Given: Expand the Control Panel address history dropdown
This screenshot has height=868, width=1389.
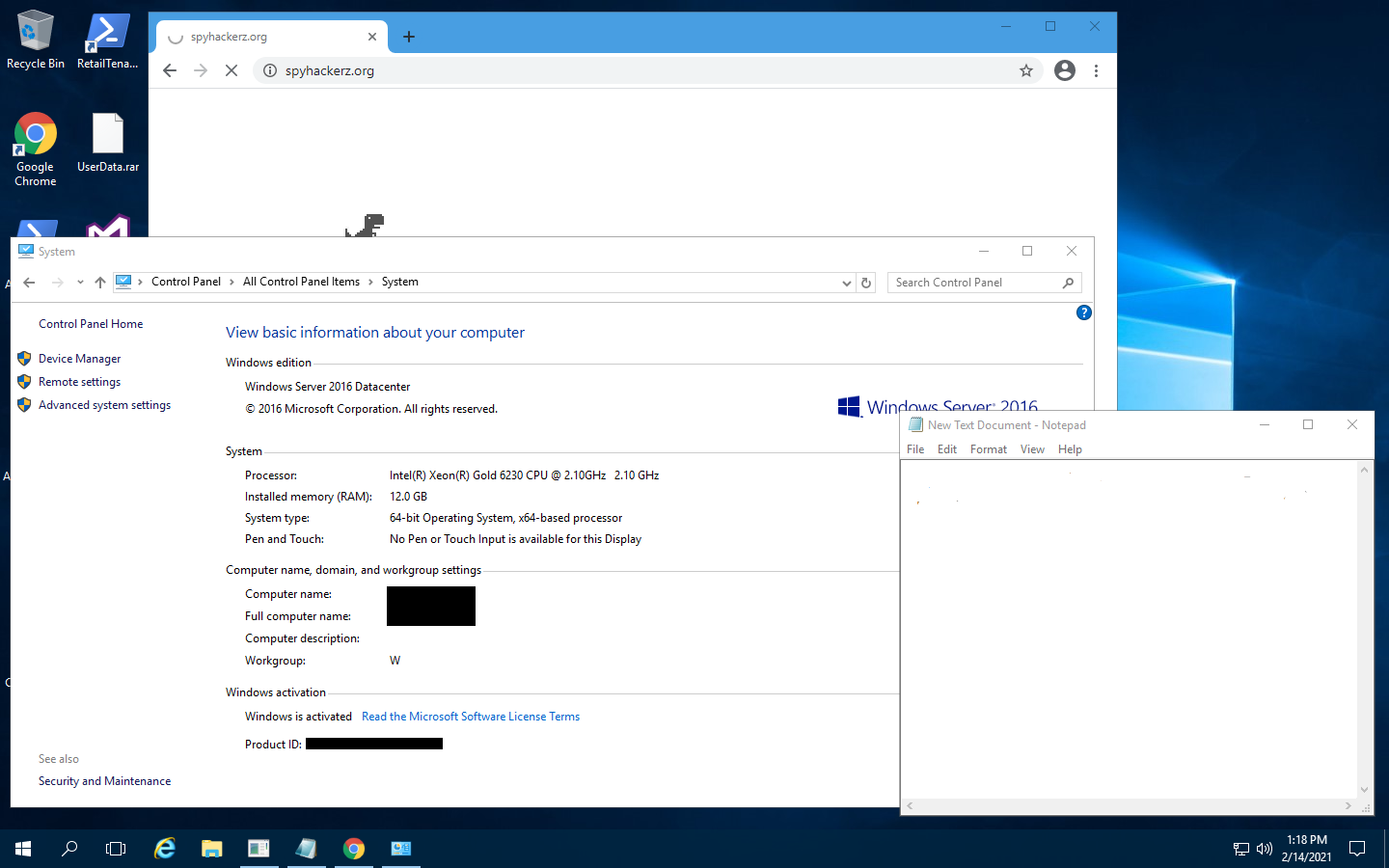Looking at the screenshot, I should [x=846, y=283].
